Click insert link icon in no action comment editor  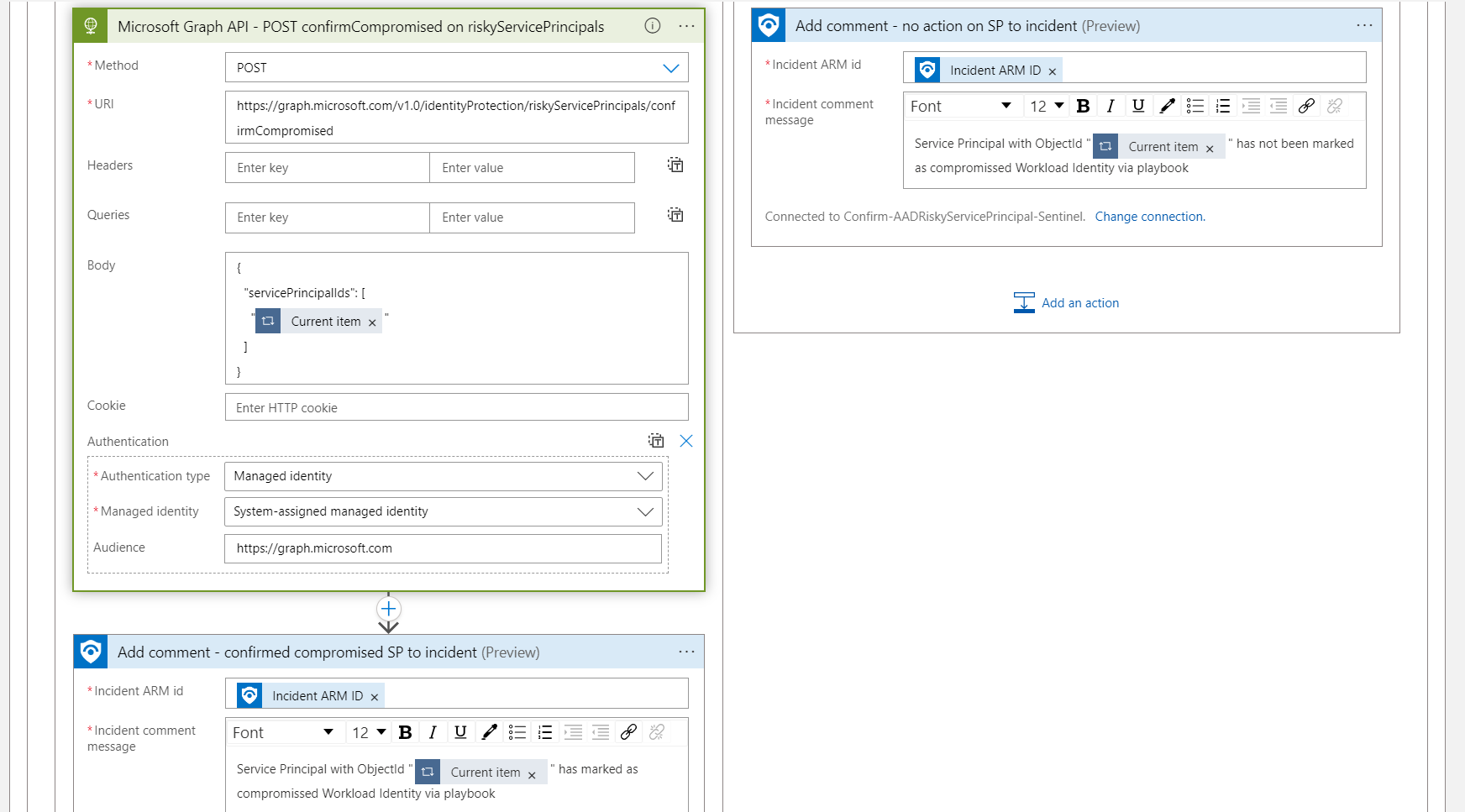click(x=1306, y=106)
